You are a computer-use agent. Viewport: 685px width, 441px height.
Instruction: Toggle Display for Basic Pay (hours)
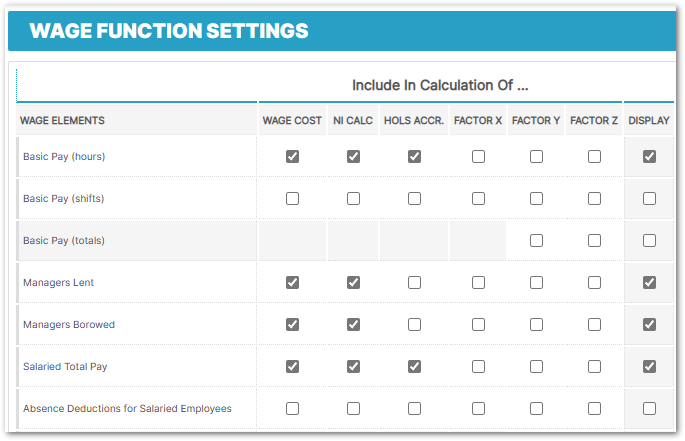(649, 157)
